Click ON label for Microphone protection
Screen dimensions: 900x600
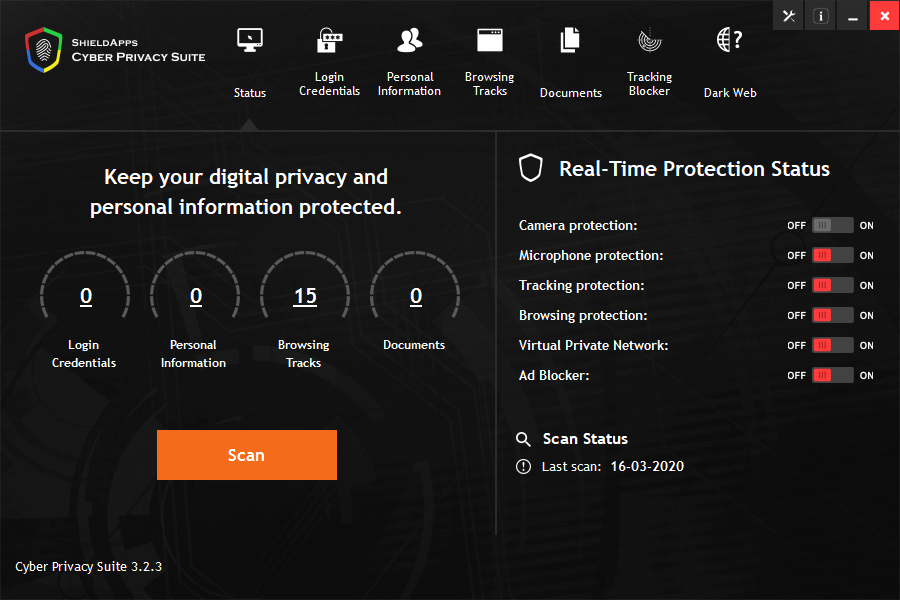click(867, 256)
